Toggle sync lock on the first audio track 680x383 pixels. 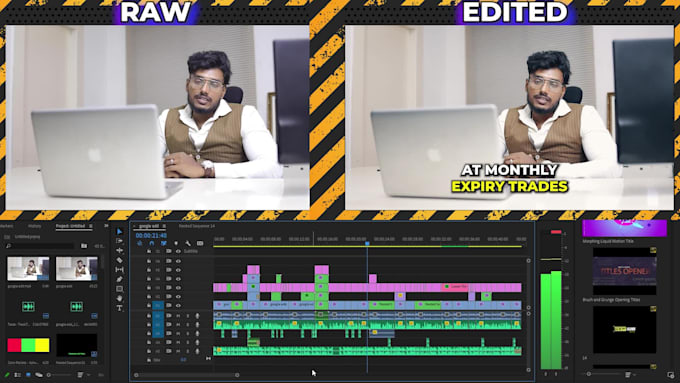tap(168, 316)
